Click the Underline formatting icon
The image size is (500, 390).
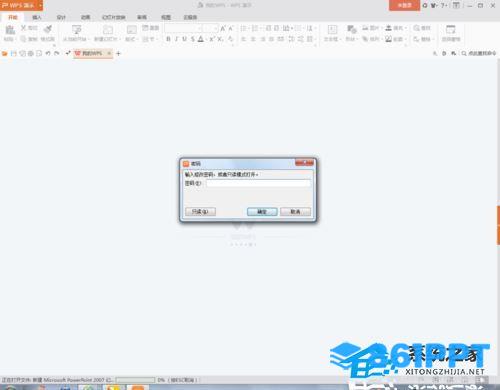pos(184,39)
